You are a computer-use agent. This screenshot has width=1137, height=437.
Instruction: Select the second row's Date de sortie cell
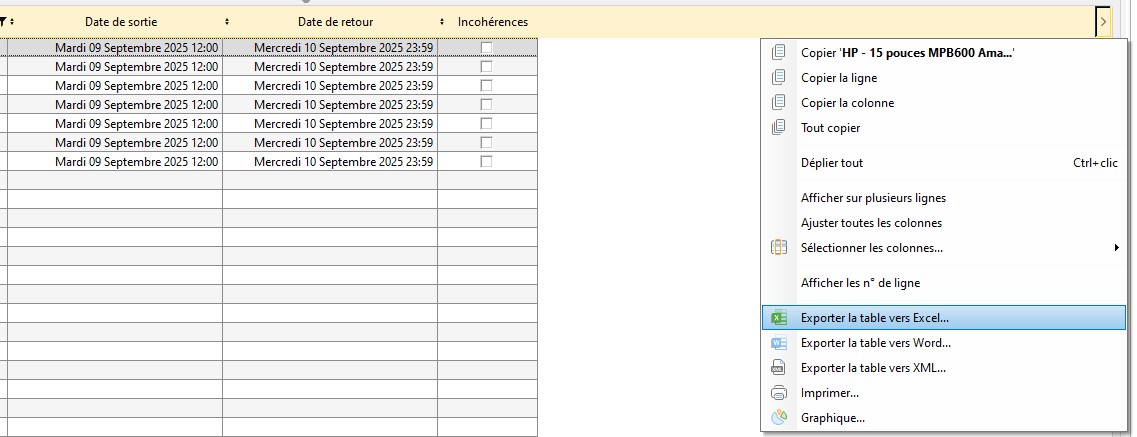[136, 67]
